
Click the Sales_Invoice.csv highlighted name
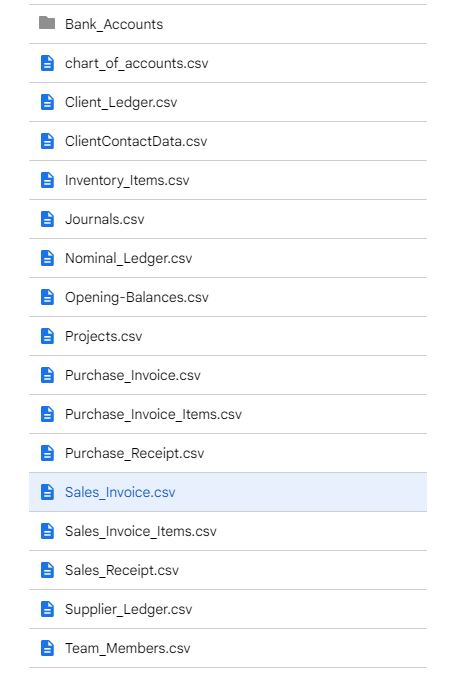(x=120, y=492)
